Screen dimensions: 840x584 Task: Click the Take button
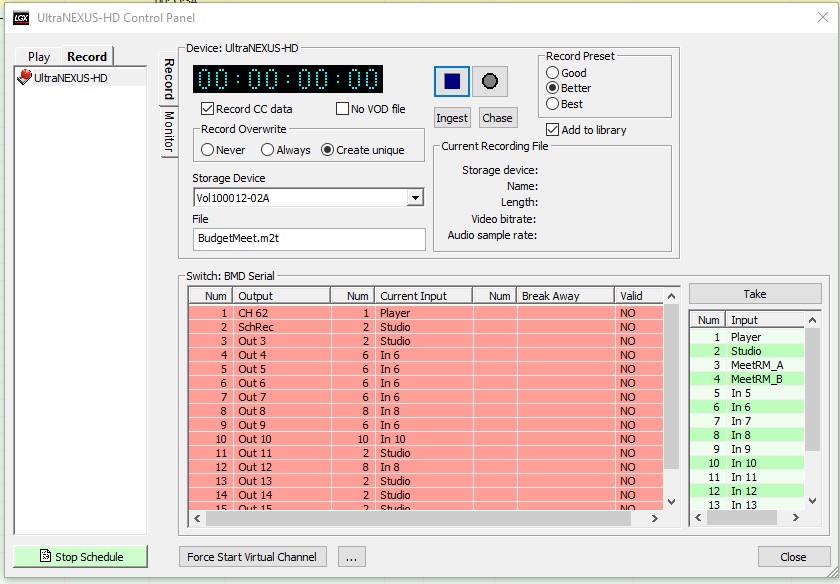754,294
